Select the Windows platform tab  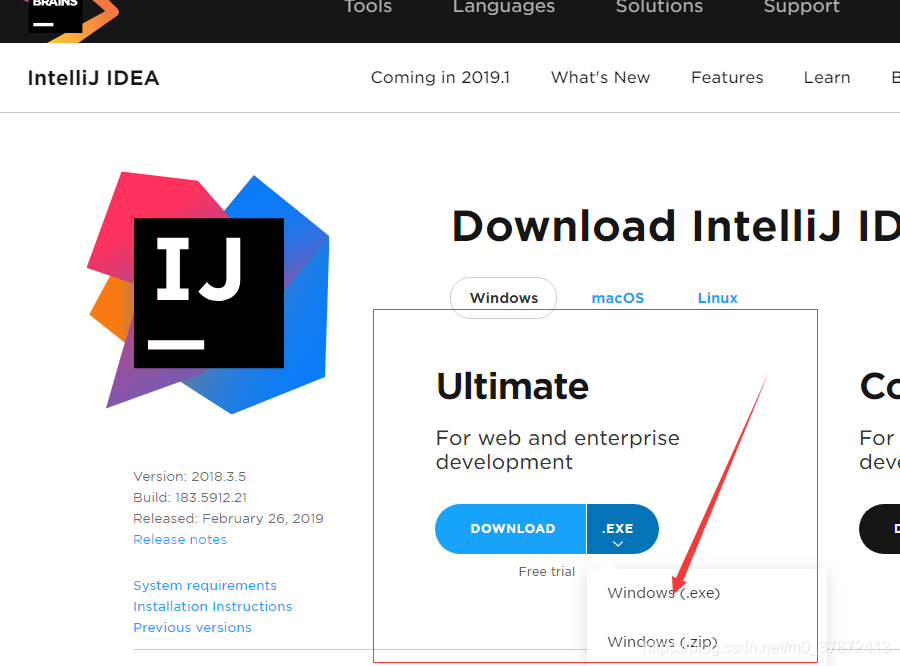(503, 298)
